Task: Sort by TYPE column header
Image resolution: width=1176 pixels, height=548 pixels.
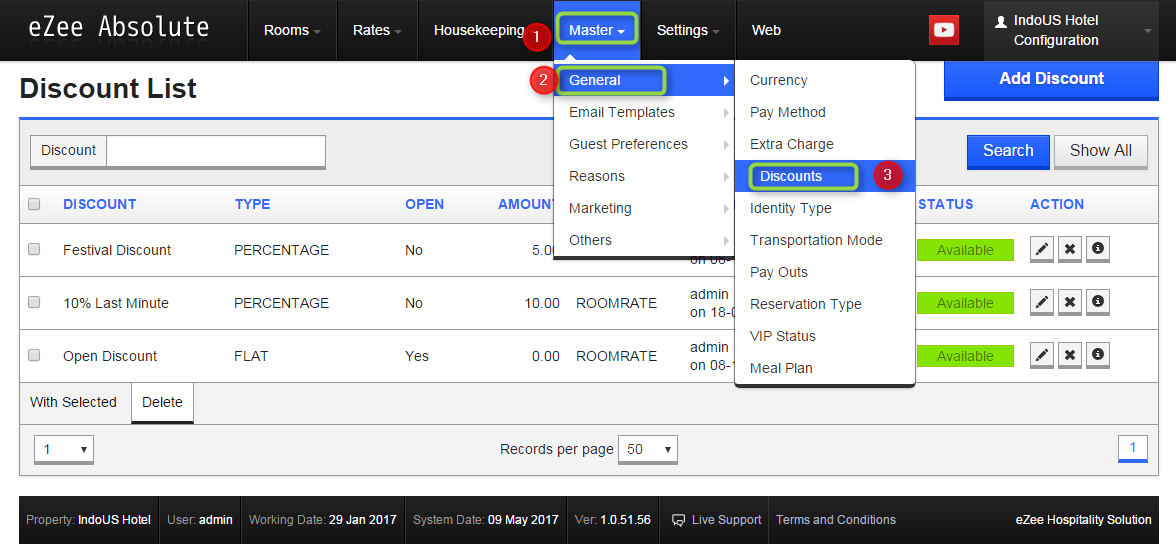Action: tap(252, 204)
